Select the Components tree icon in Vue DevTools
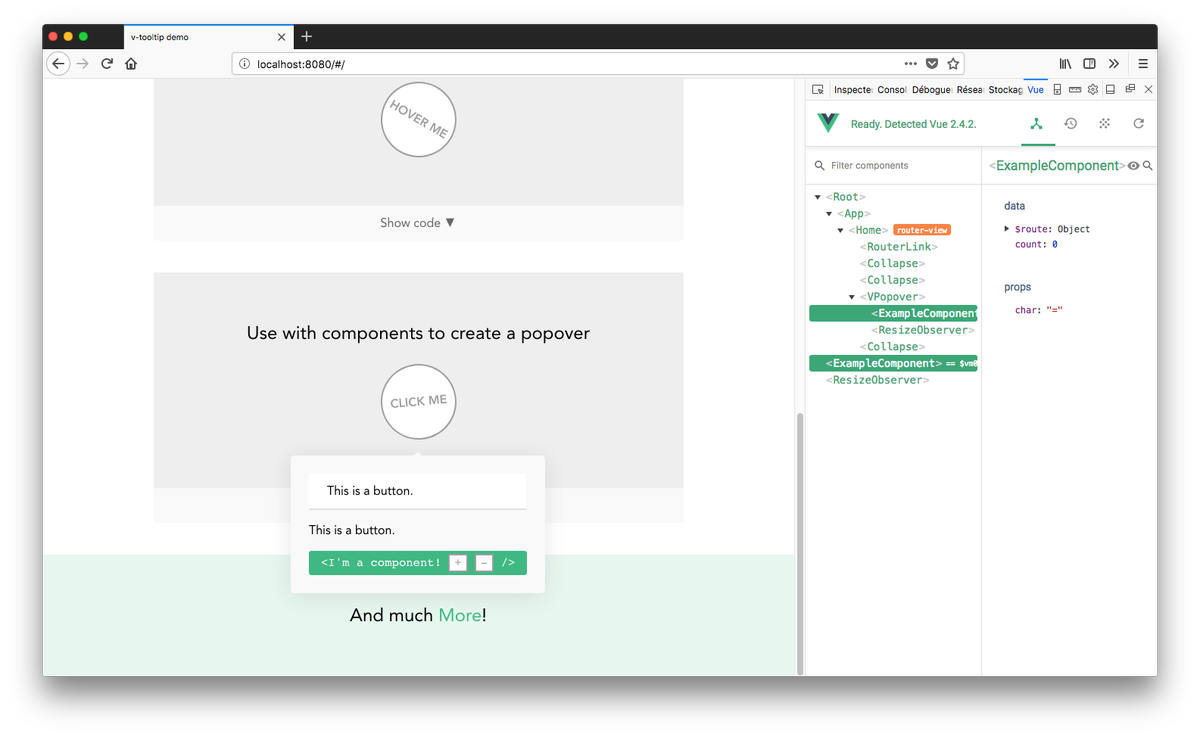1200x737 pixels. (1037, 123)
